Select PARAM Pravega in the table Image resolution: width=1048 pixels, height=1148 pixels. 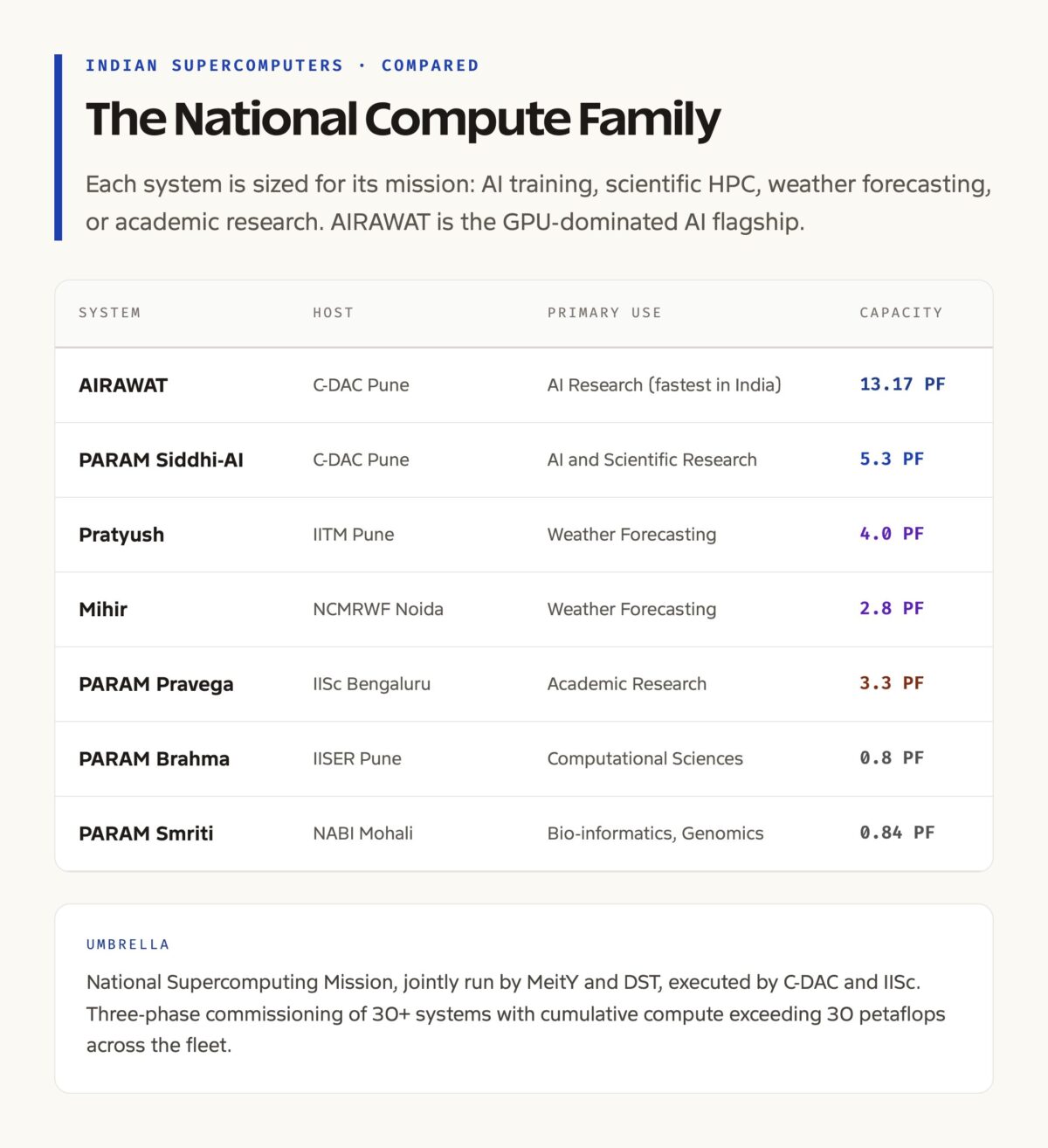156,684
